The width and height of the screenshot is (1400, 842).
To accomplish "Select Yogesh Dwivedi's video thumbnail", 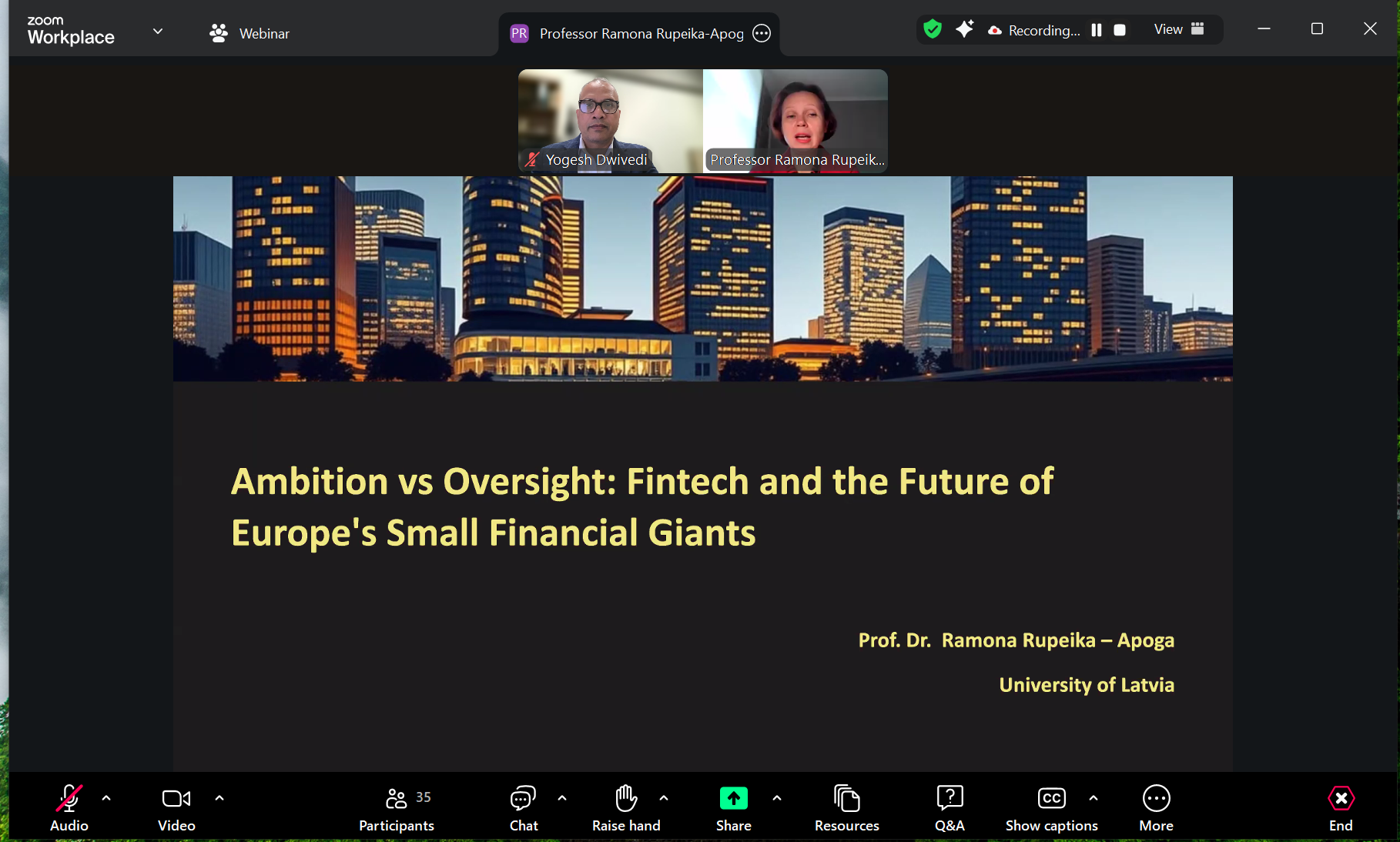I will (610, 120).
